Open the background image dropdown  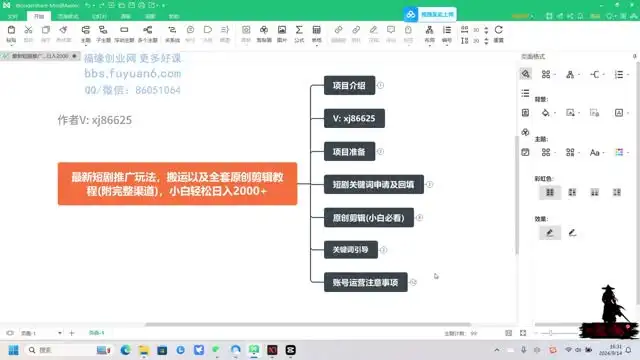(572, 113)
